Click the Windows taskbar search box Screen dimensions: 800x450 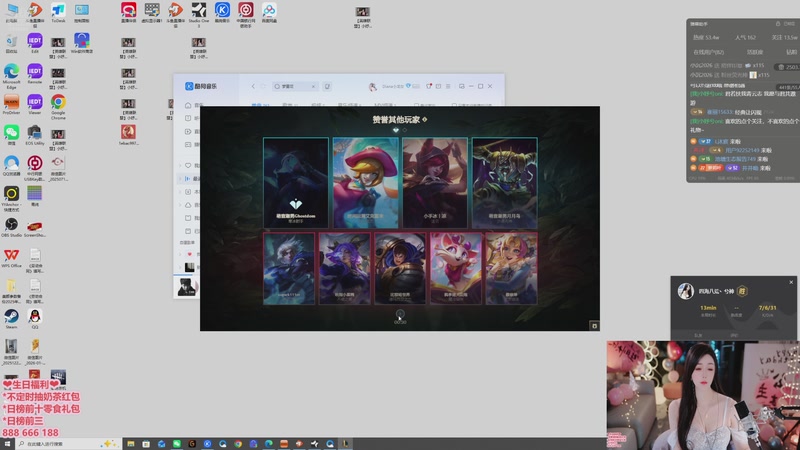click(67, 444)
